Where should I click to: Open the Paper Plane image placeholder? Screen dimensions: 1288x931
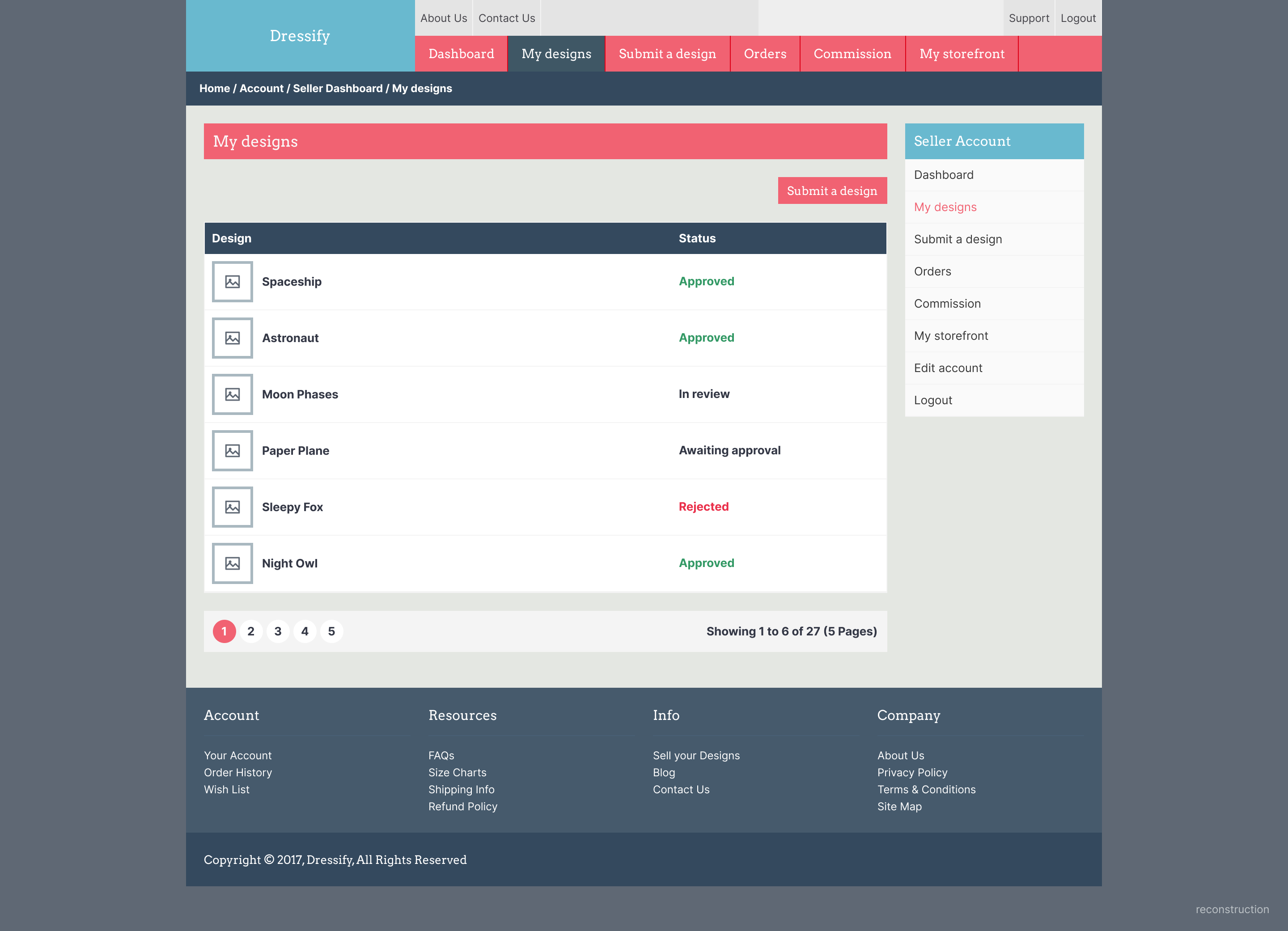(232, 451)
